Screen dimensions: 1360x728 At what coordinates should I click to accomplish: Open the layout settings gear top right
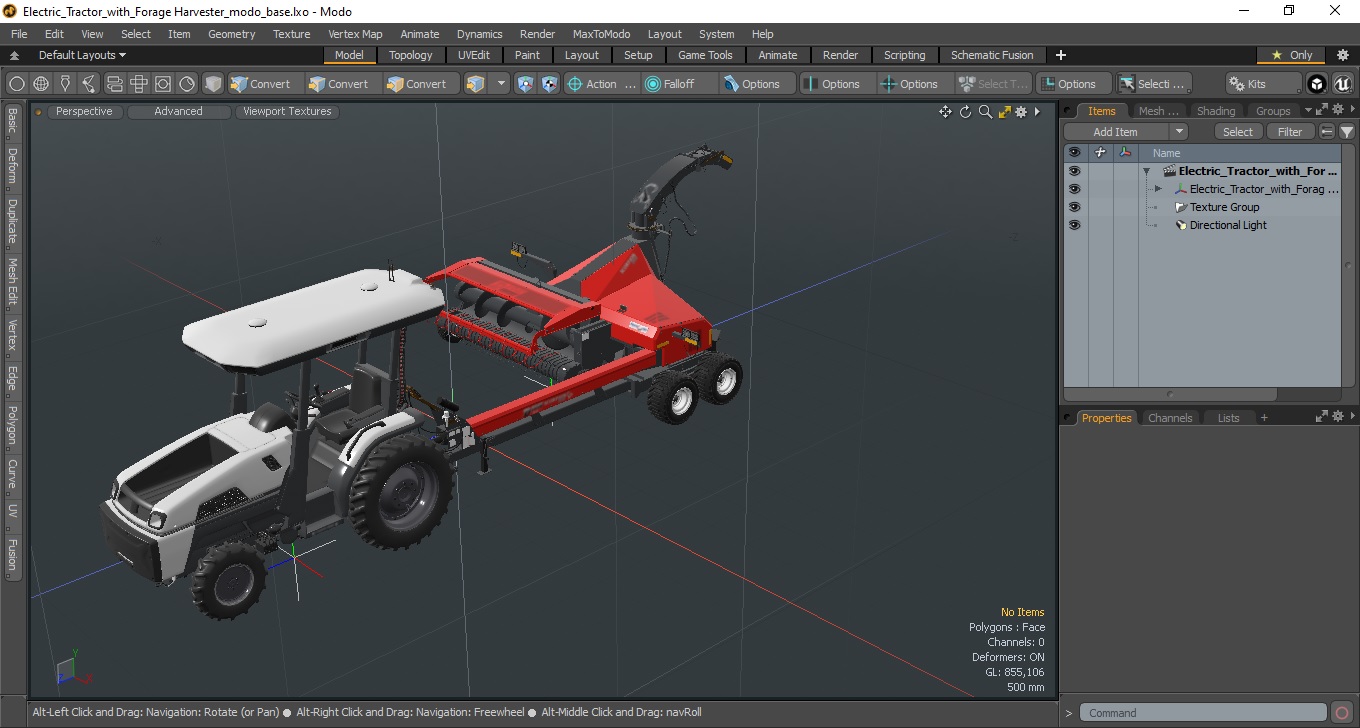tap(1343, 55)
